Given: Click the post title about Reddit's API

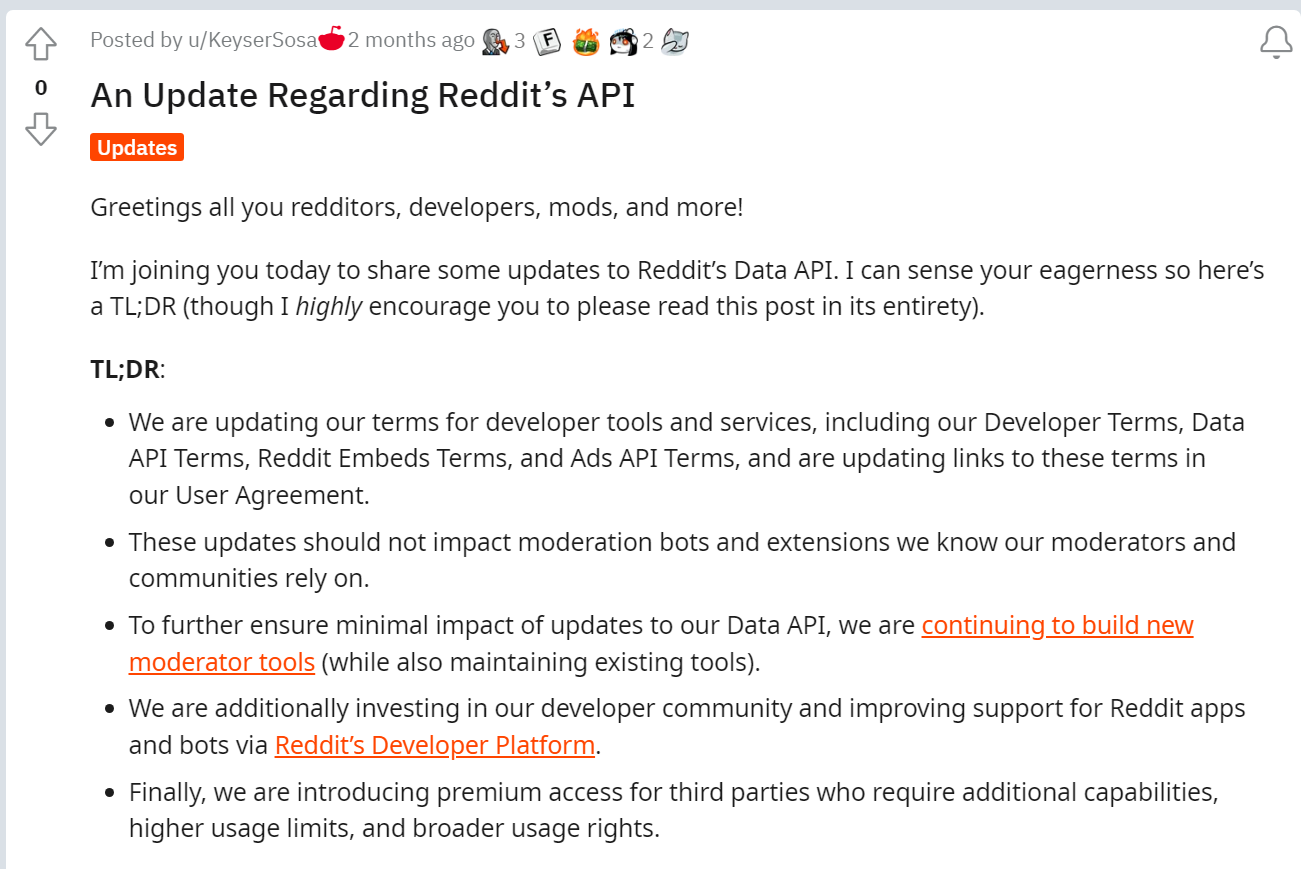Looking at the screenshot, I should [x=363, y=95].
